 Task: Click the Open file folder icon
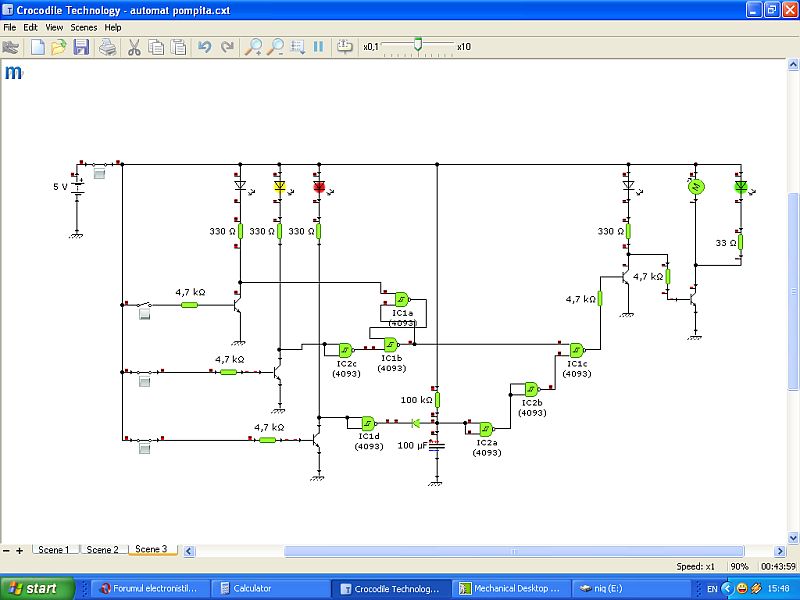point(59,47)
